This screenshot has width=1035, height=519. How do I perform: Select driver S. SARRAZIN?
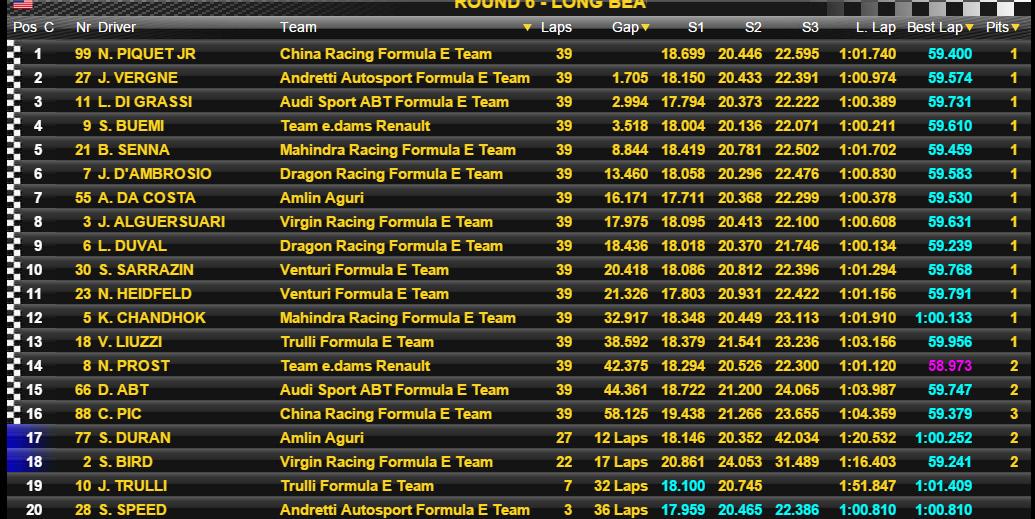[146, 270]
